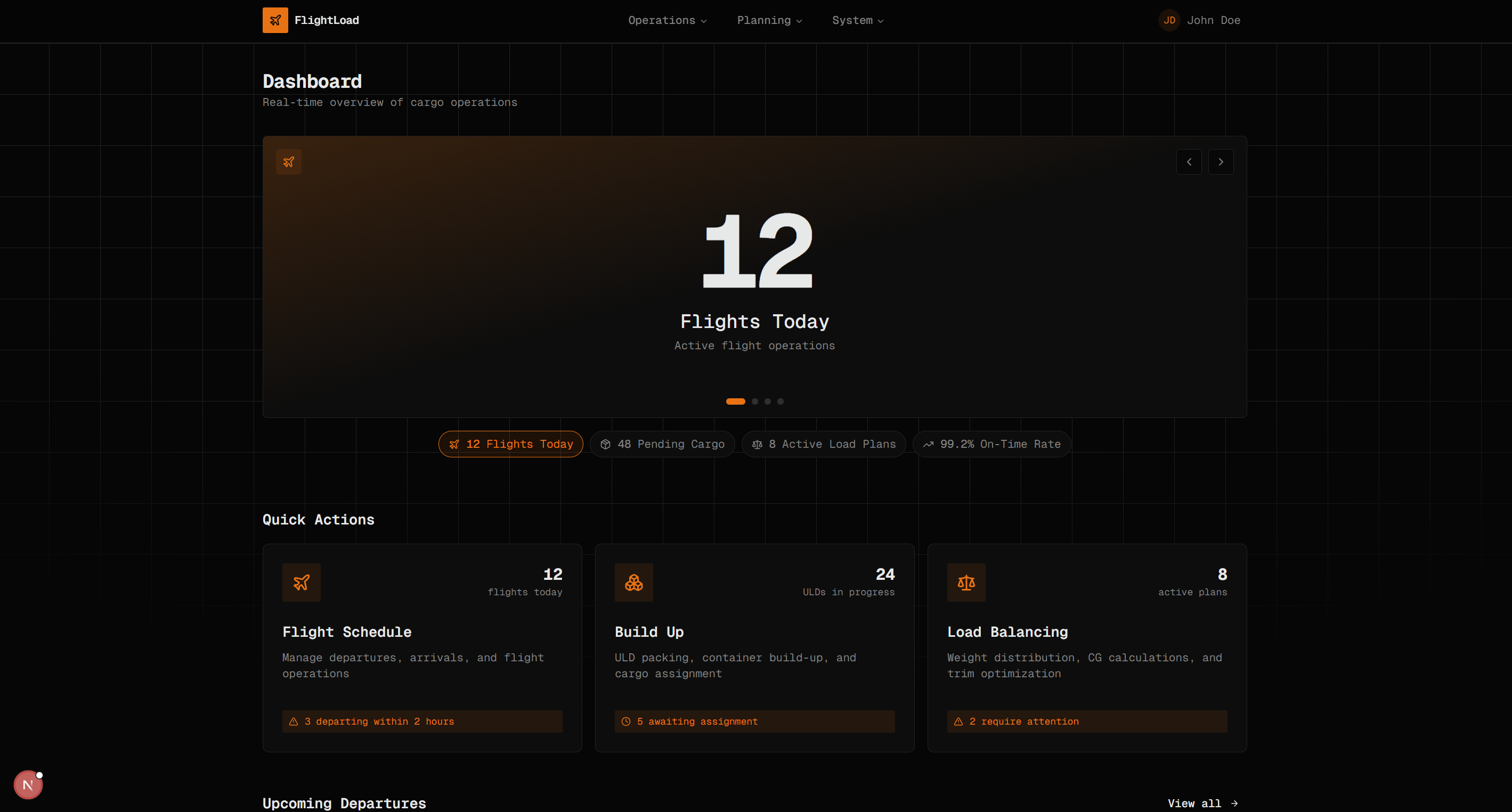The height and width of the screenshot is (812, 1512).
Task: Click the Build Up boxes icon
Action: click(x=633, y=582)
